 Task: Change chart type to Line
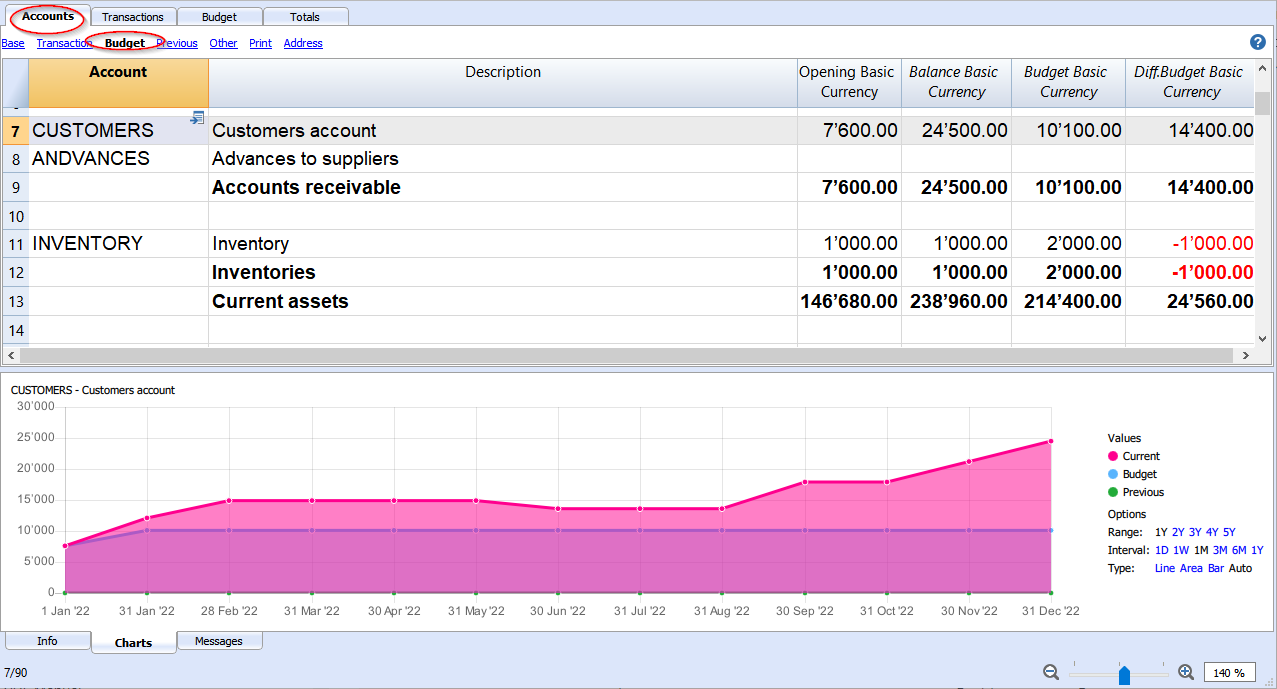[1165, 568]
